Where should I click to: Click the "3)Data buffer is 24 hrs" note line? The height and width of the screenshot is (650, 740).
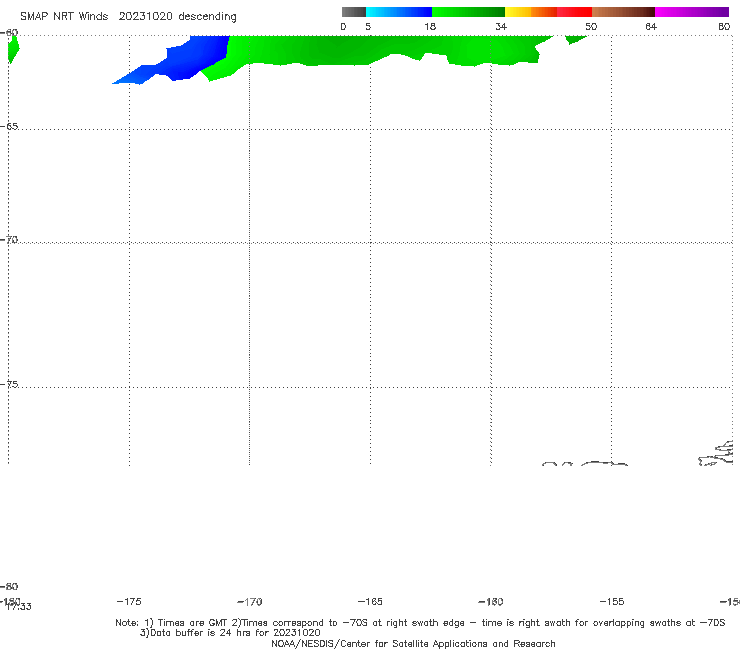[x=230, y=633]
